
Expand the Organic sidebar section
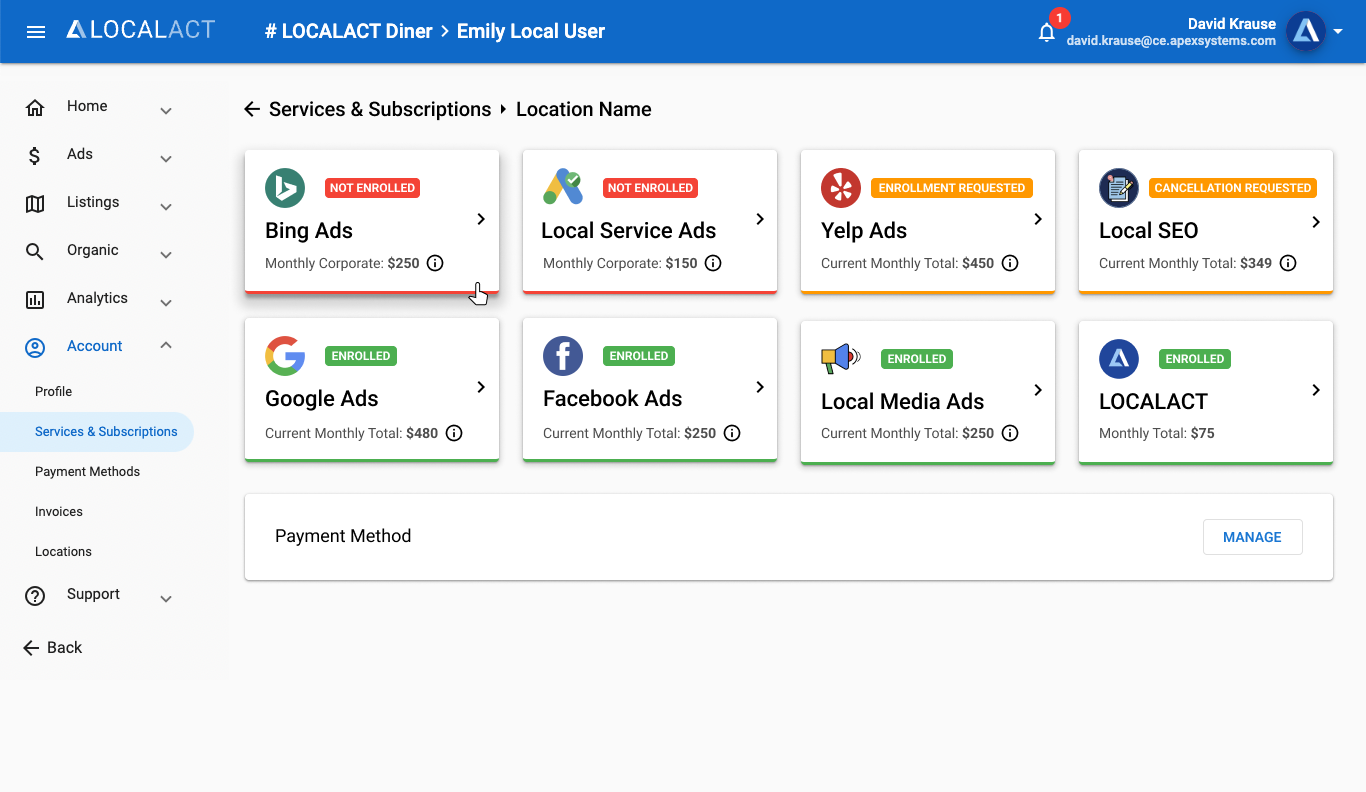(x=166, y=255)
